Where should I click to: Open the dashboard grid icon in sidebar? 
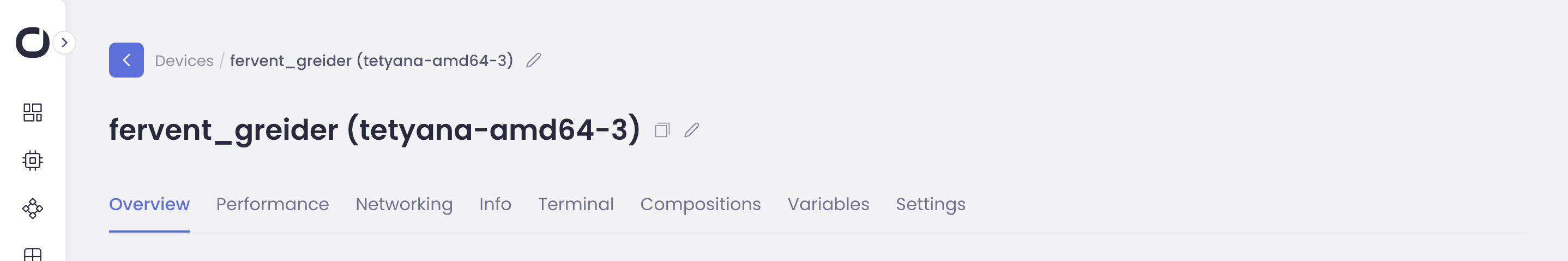[32, 113]
